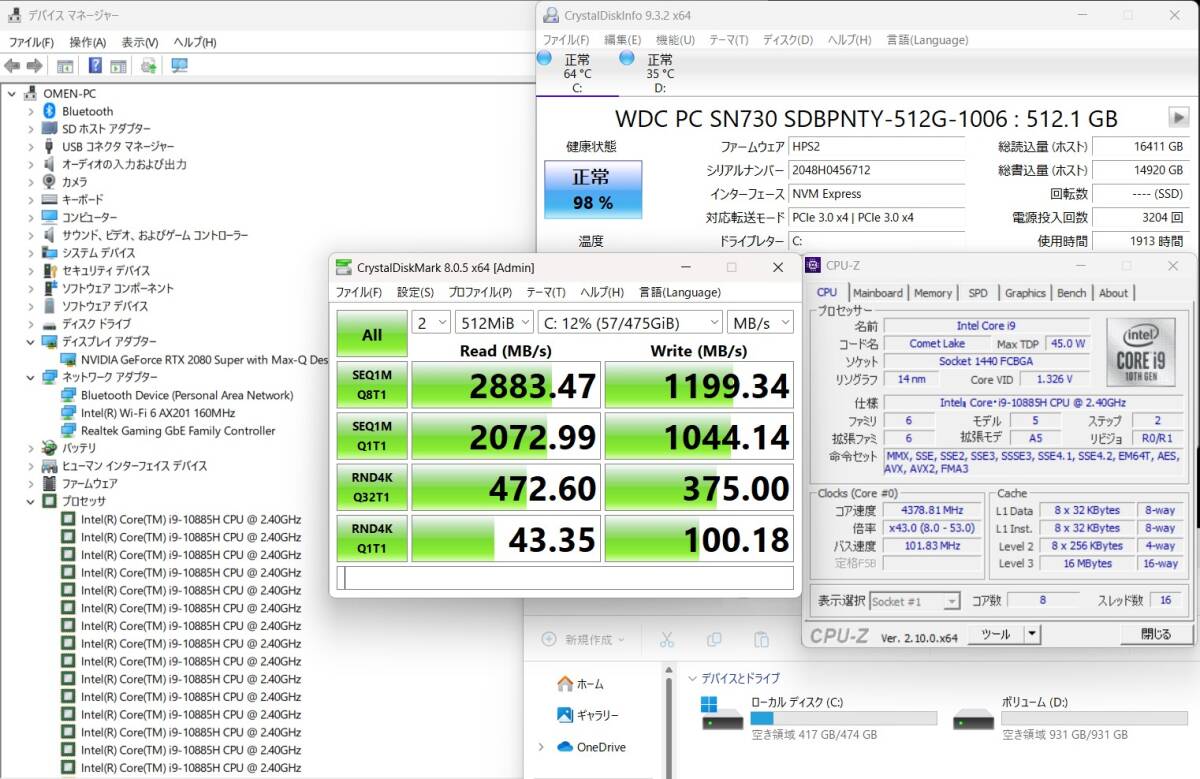Open the MB/s unit dropdown in CrystalDiskMark
The image size is (1200, 779).
pyautogui.click(x=762, y=322)
